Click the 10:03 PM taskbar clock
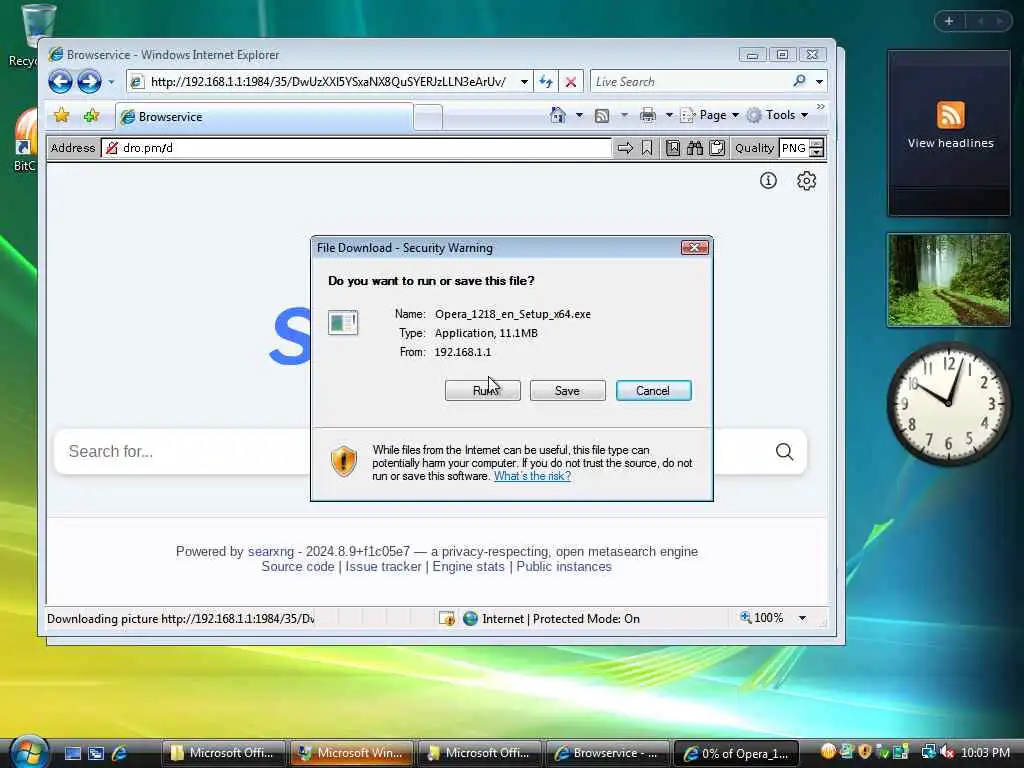 (985, 752)
